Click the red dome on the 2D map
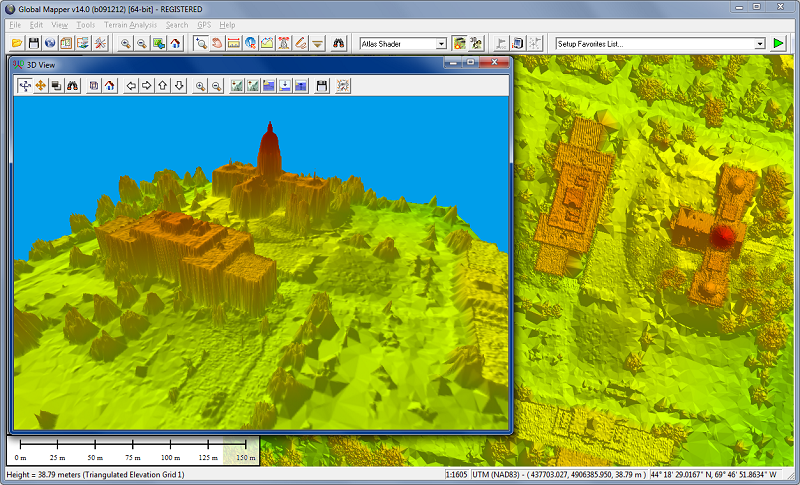The width and height of the screenshot is (800, 485). [x=722, y=237]
